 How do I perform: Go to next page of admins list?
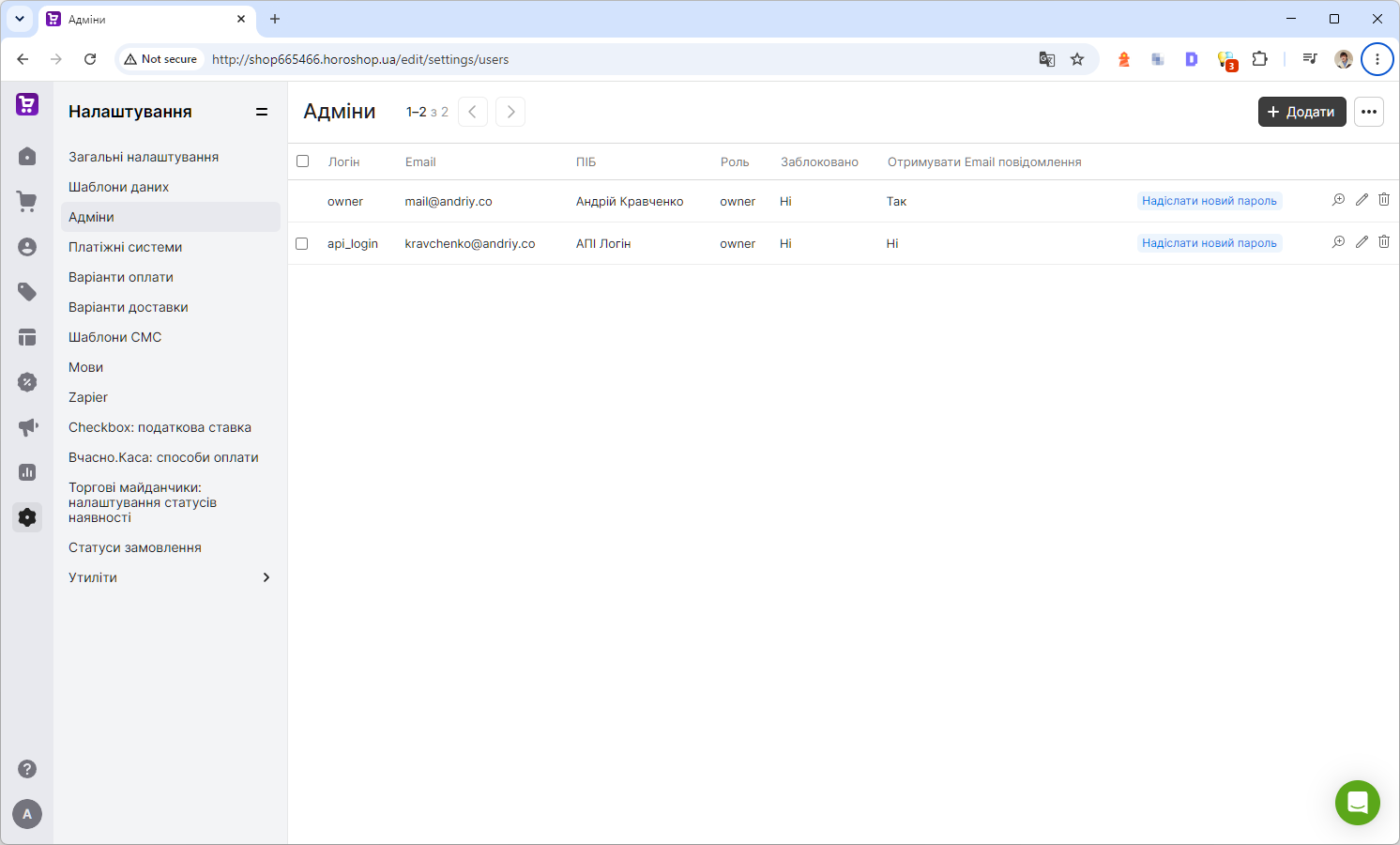(510, 112)
